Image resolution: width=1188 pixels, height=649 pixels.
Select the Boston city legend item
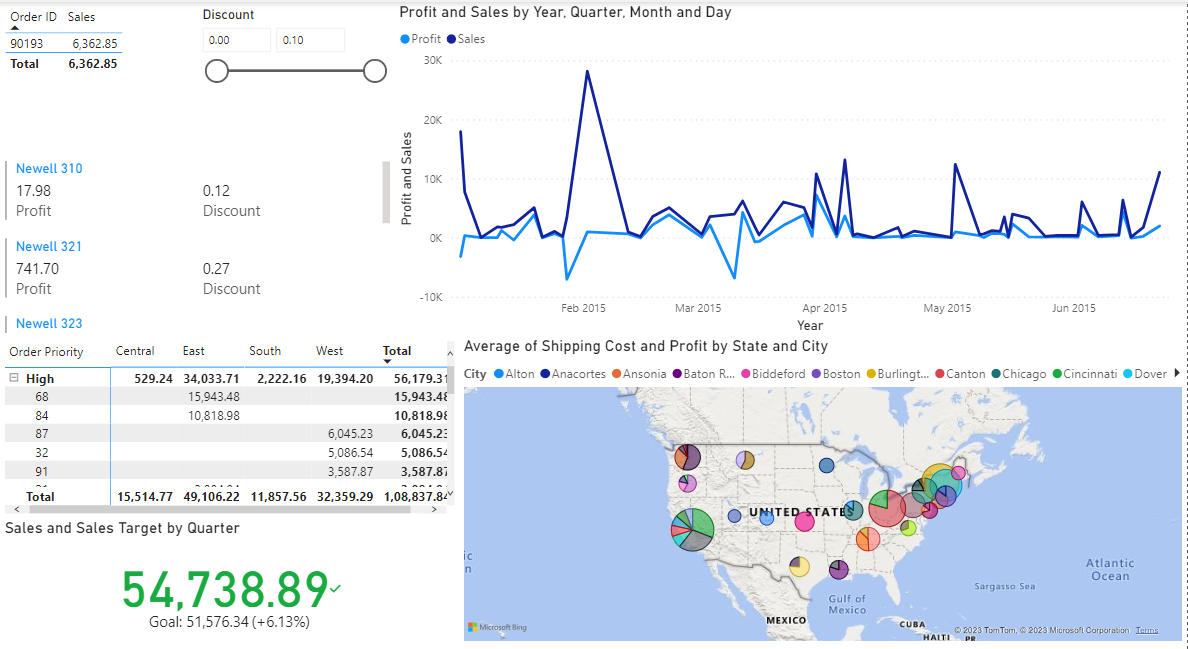(834, 374)
